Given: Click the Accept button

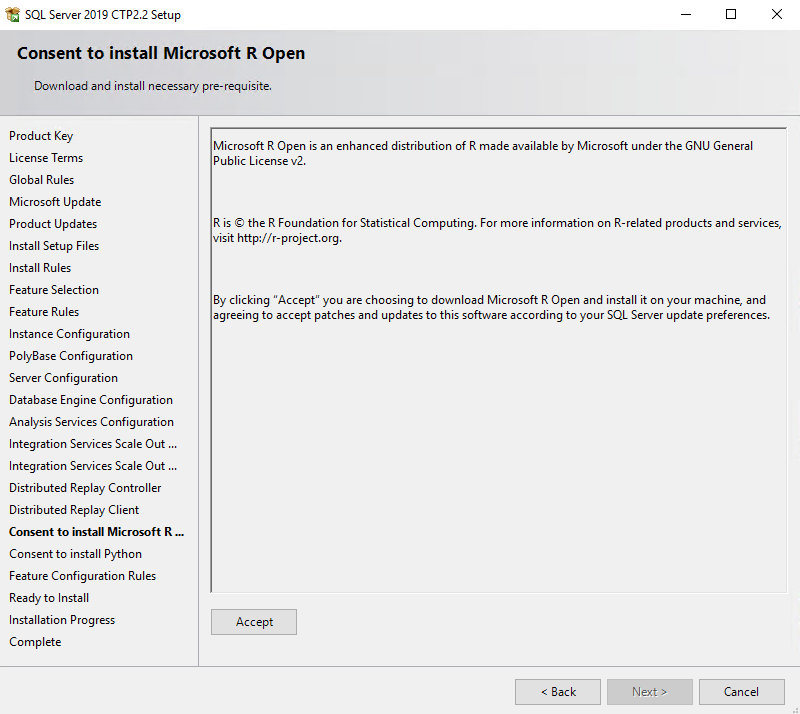Looking at the screenshot, I should click(x=254, y=622).
